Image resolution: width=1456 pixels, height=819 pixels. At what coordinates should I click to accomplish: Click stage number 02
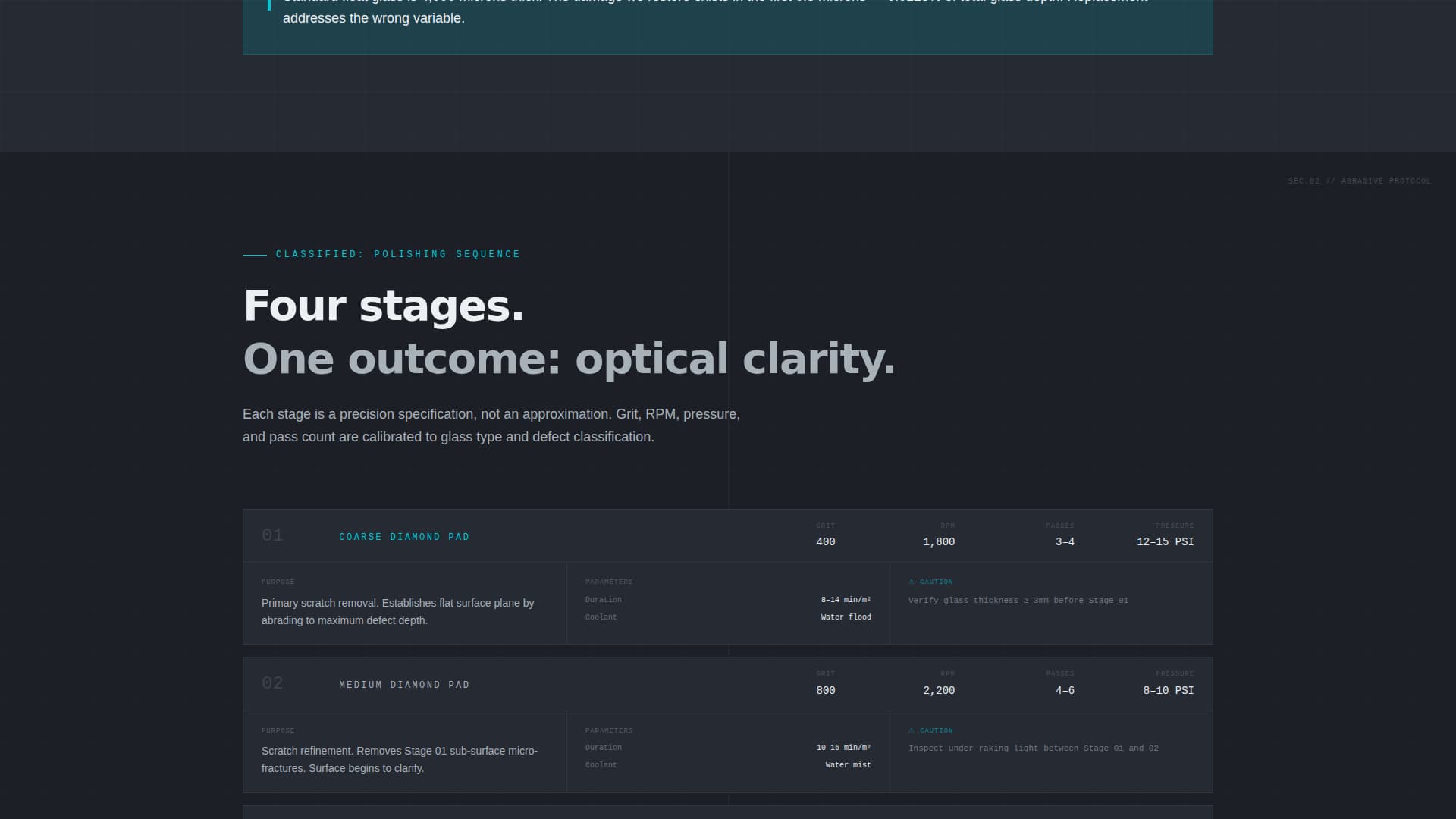coord(272,683)
